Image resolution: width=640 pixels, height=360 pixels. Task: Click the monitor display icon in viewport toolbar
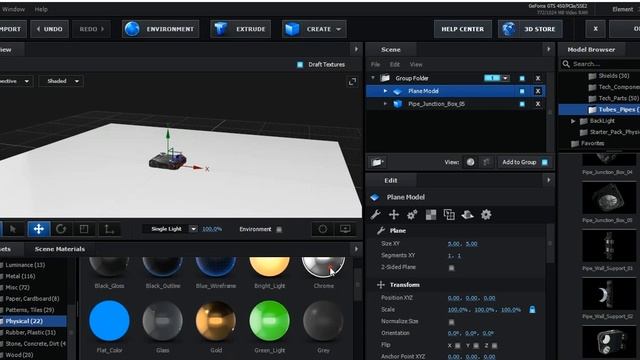[x=345, y=229]
